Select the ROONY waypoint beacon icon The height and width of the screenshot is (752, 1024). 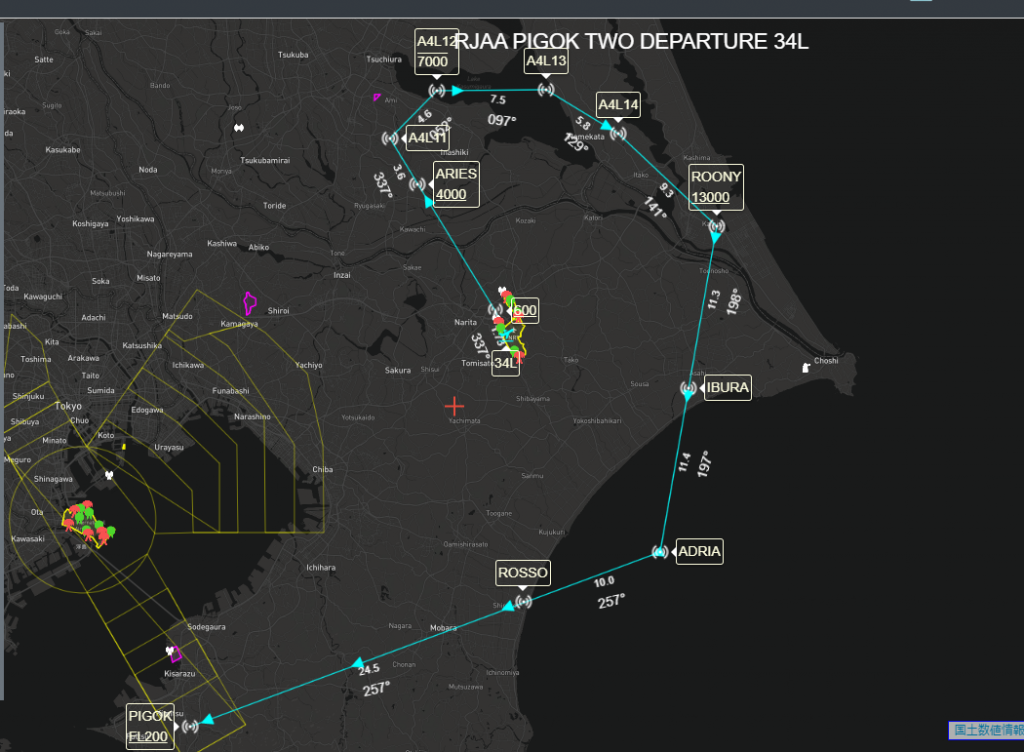click(716, 227)
